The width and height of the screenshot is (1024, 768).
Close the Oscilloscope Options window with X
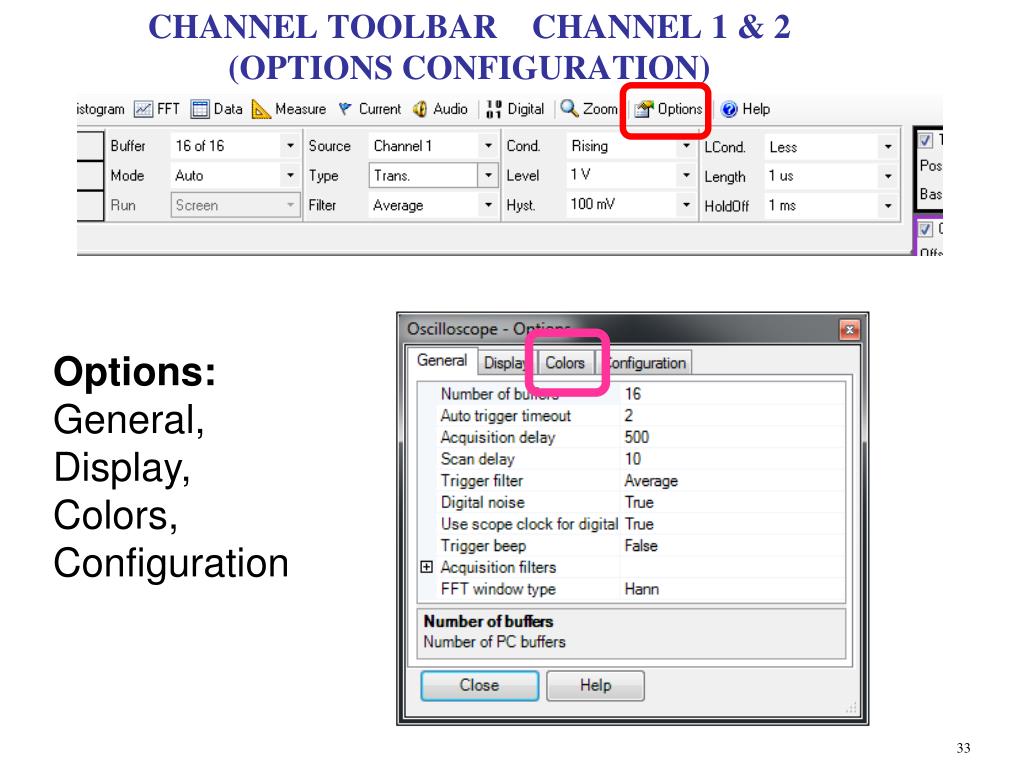click(x=850, y=330)
